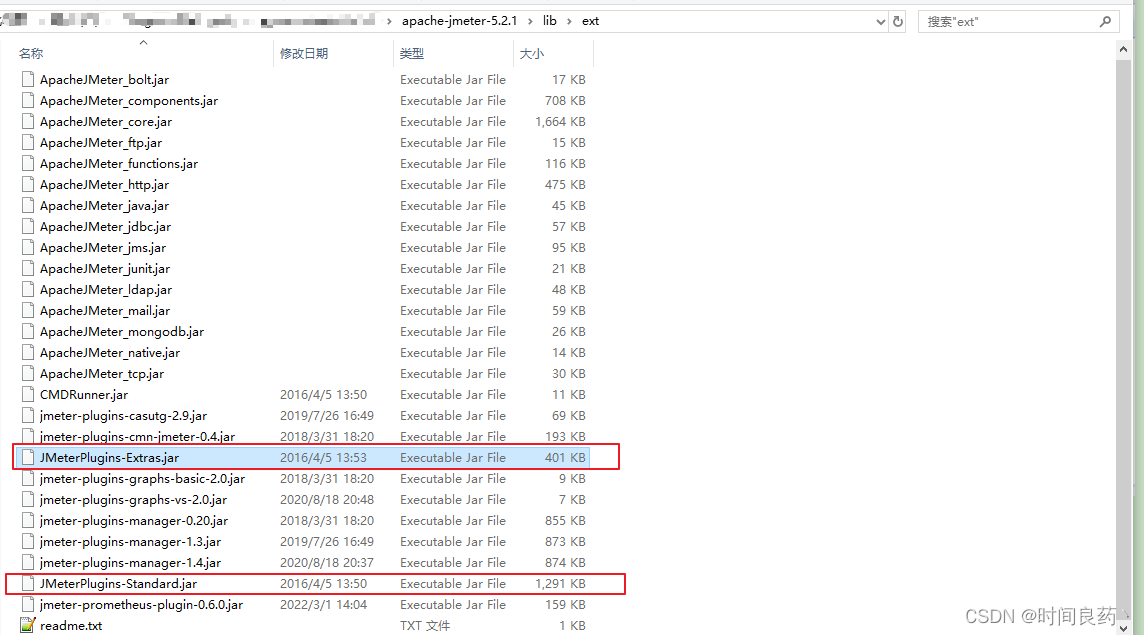
Task: Click the file icon of jmeter-plugins-casutg-2.9.jar
Action: (x=28, y=416)
